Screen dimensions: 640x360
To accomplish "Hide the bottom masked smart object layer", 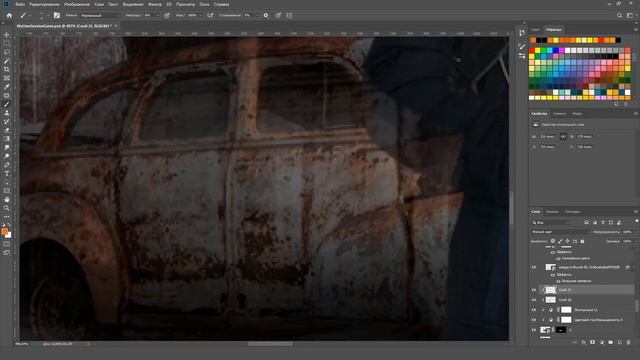I will 534,330.
